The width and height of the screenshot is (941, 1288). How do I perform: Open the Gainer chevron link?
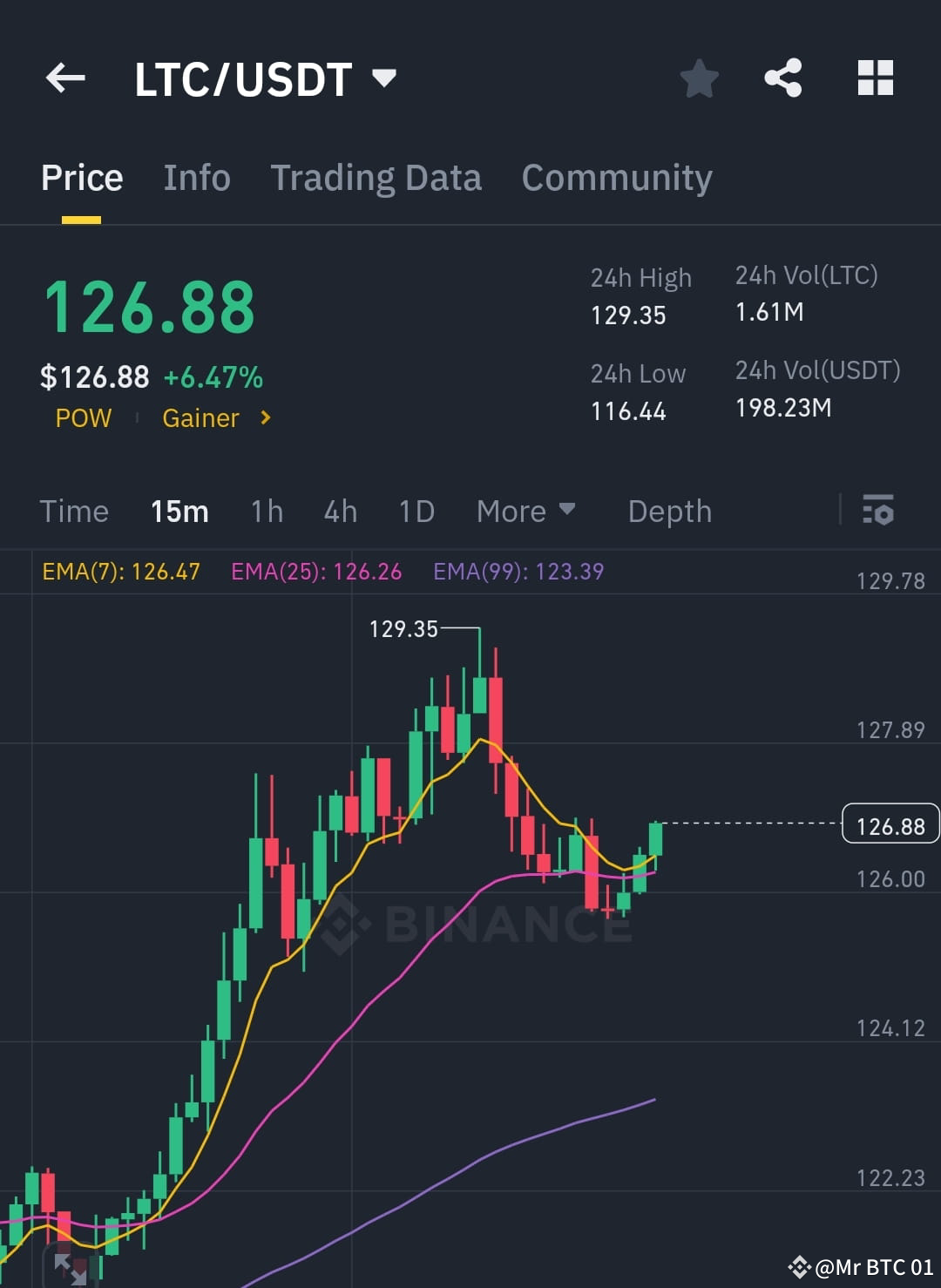(266, 418)
